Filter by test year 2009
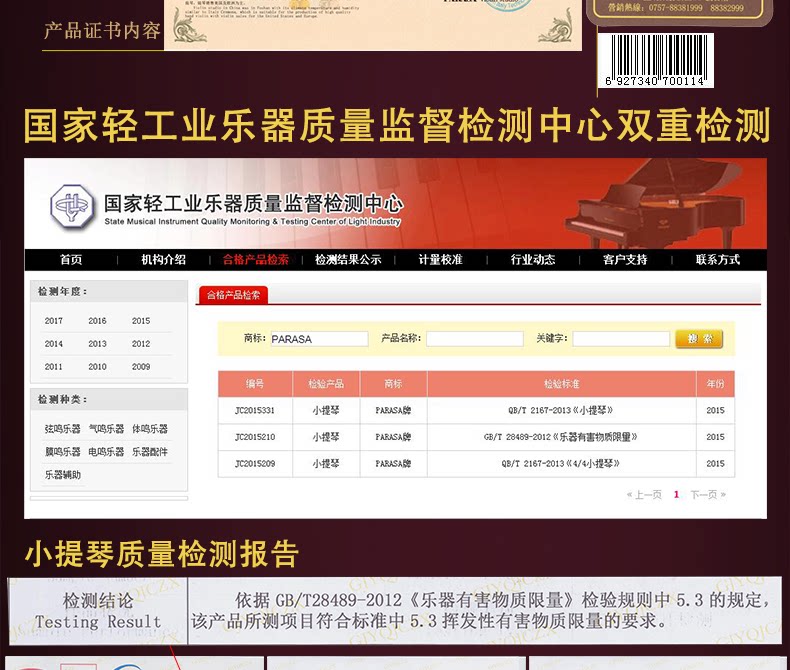 point(141,367)
